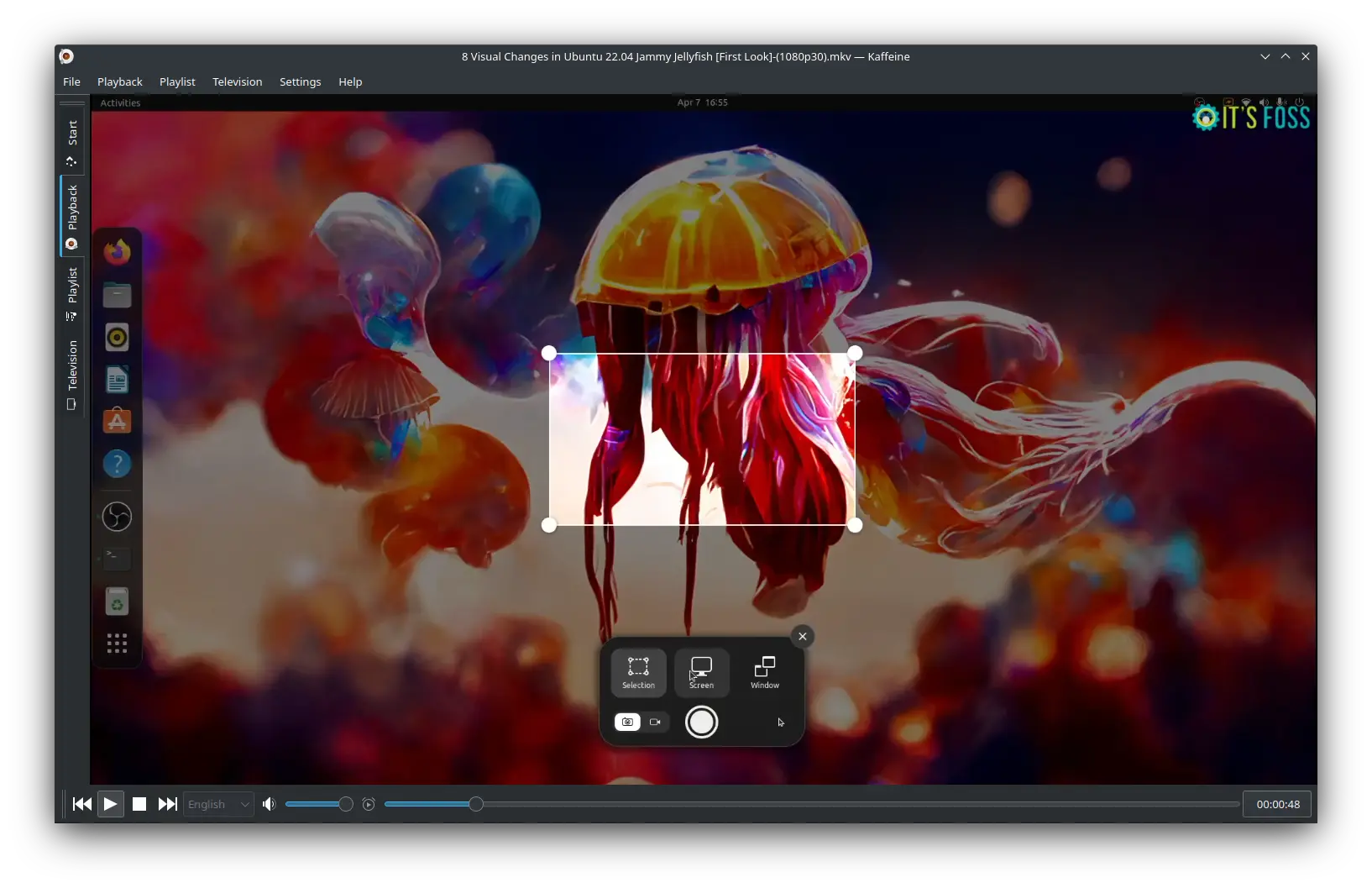Open the Settings menu

tap(300, 81)
